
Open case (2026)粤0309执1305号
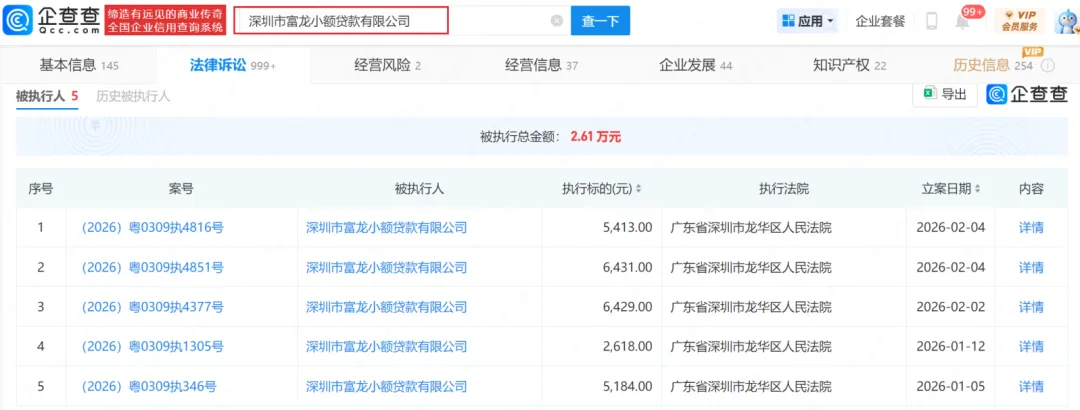[152, 346]
